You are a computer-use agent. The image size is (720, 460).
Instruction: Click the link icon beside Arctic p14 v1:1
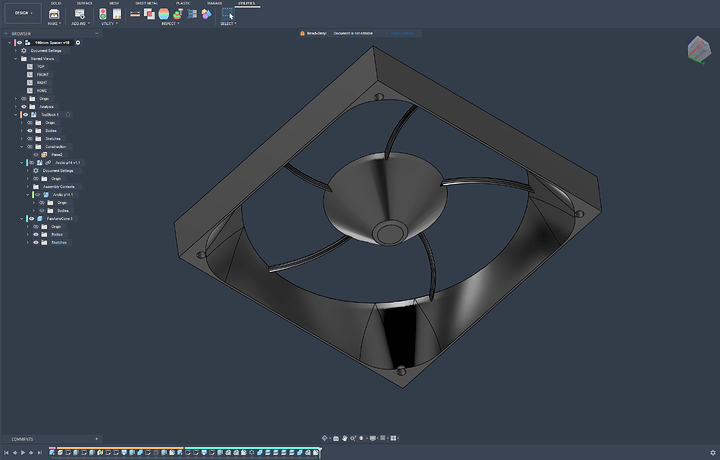(48, 163)
